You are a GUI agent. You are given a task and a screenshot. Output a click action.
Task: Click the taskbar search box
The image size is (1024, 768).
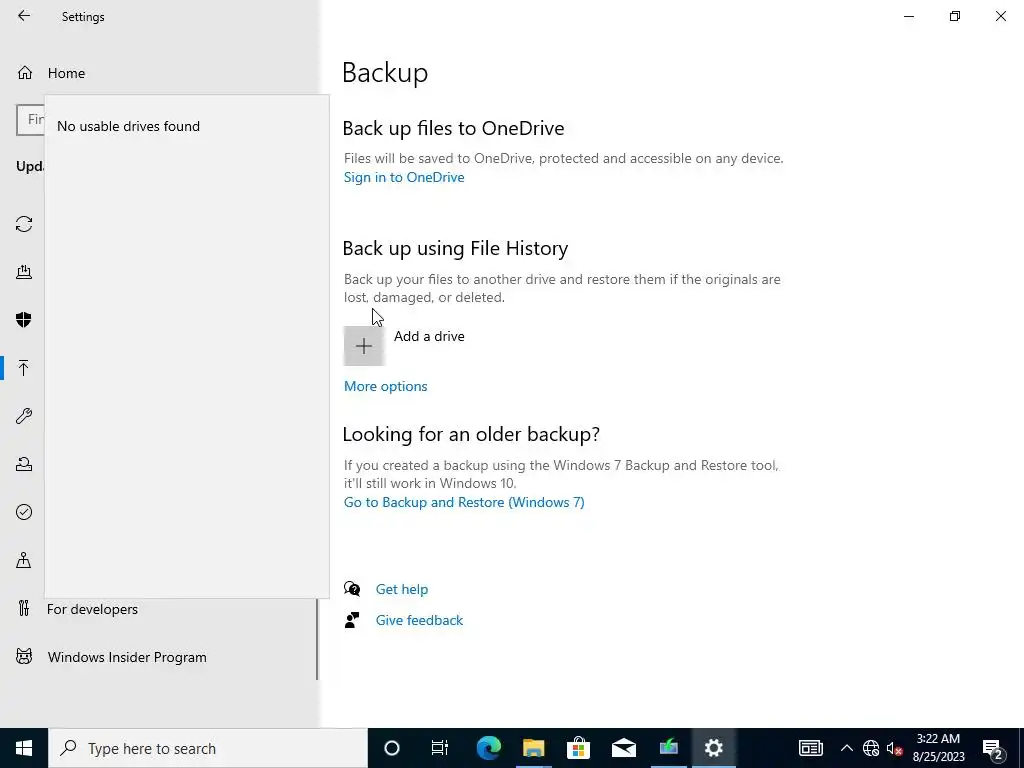[208, 748]
